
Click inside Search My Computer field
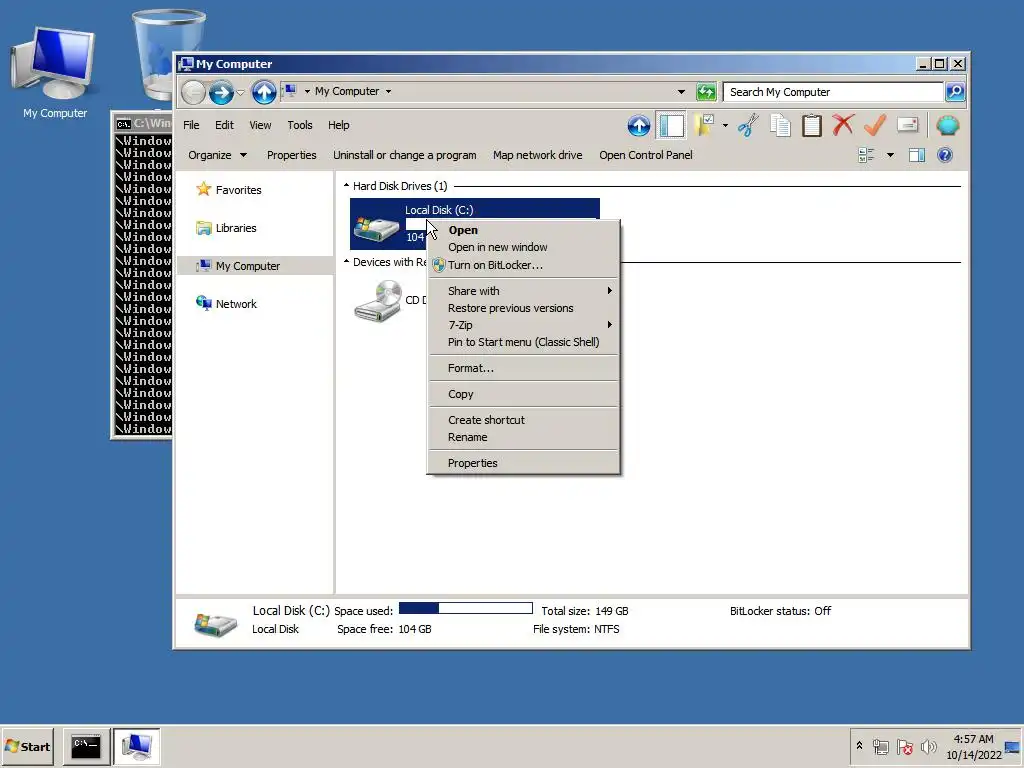coord(833,92)
